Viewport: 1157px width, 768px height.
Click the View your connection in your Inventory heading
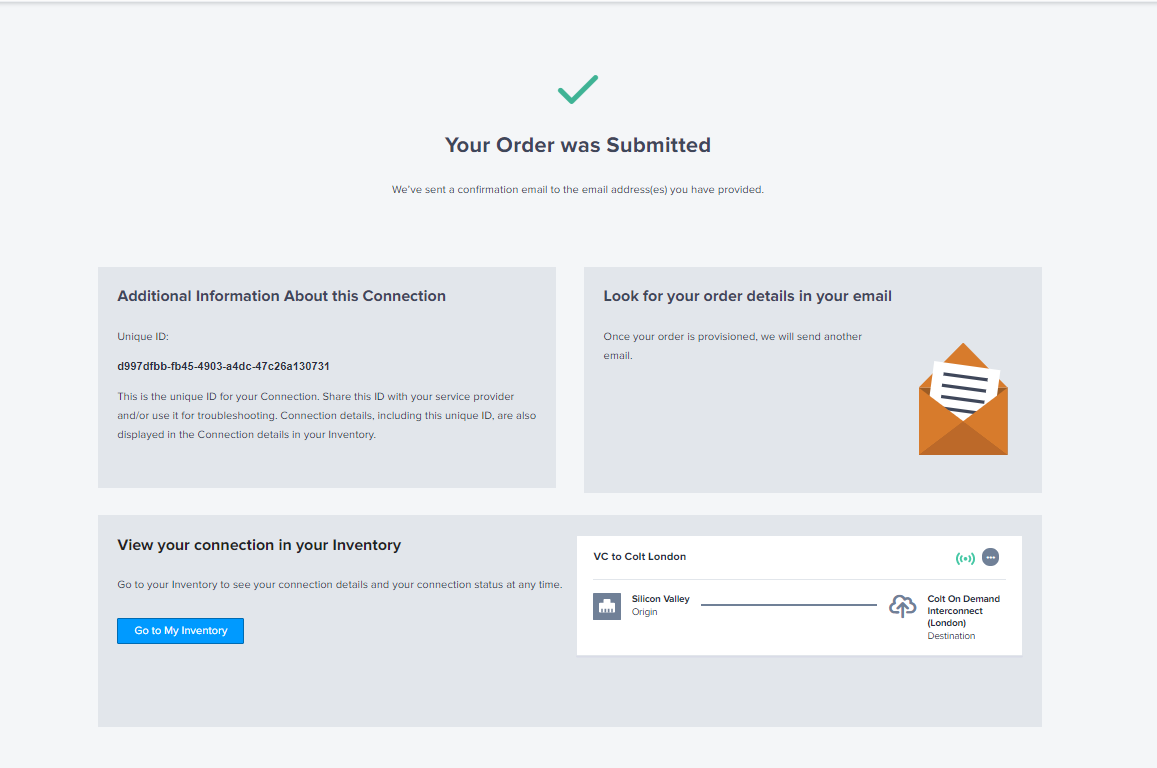coord(260,544)
